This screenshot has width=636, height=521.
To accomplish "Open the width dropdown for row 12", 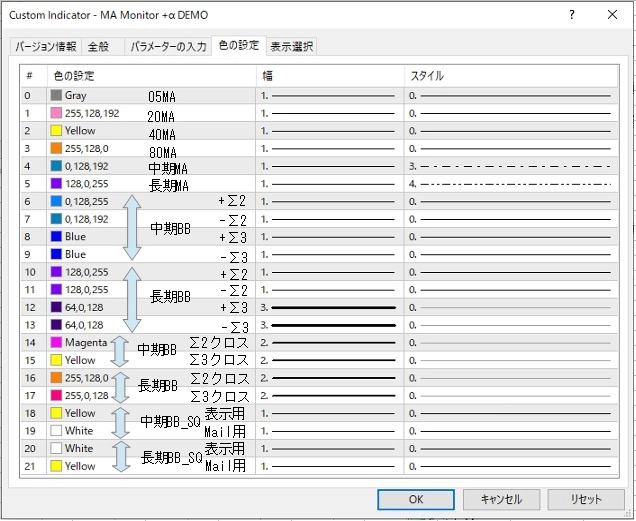I will [x=329, y=308].
